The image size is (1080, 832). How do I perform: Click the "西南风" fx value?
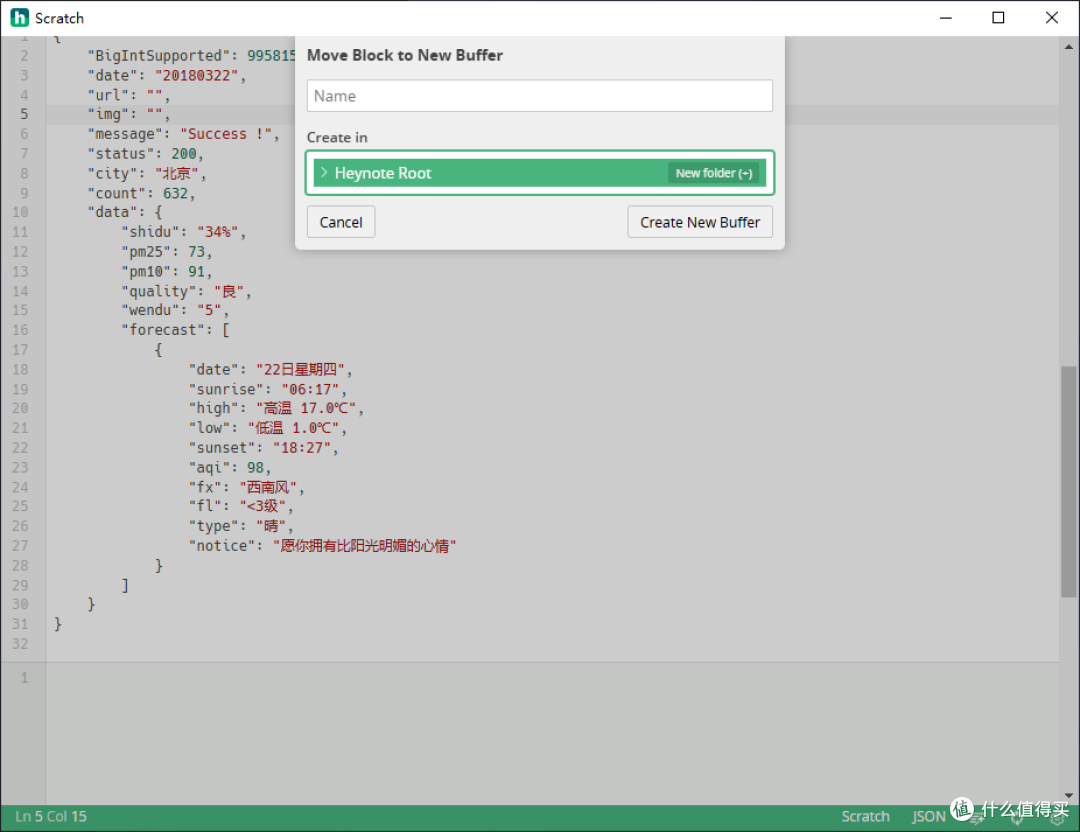(x=268, y=488)
